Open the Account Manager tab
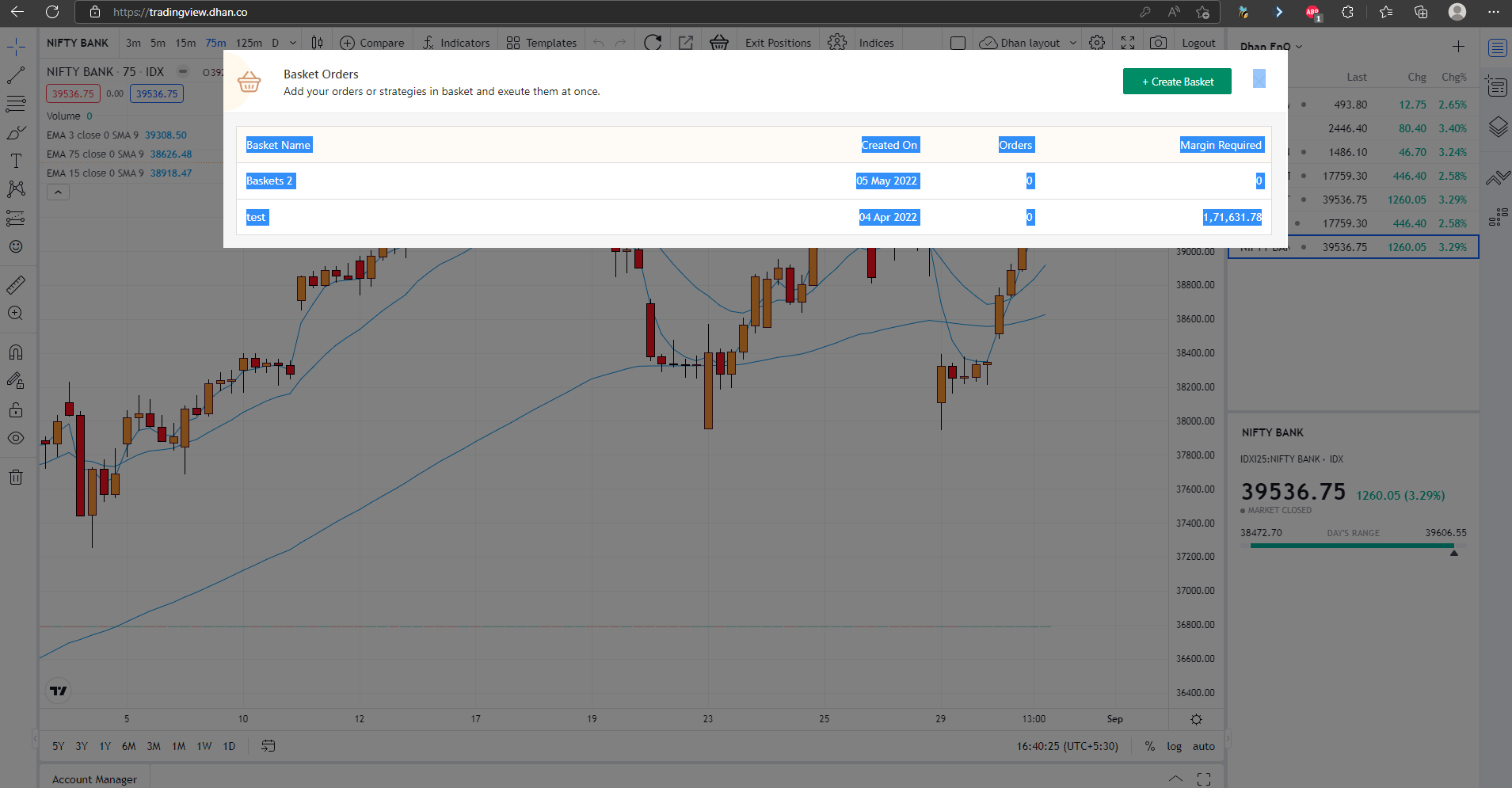The width and height of the screenshot is (1512, 788). [x=94, y=779]
